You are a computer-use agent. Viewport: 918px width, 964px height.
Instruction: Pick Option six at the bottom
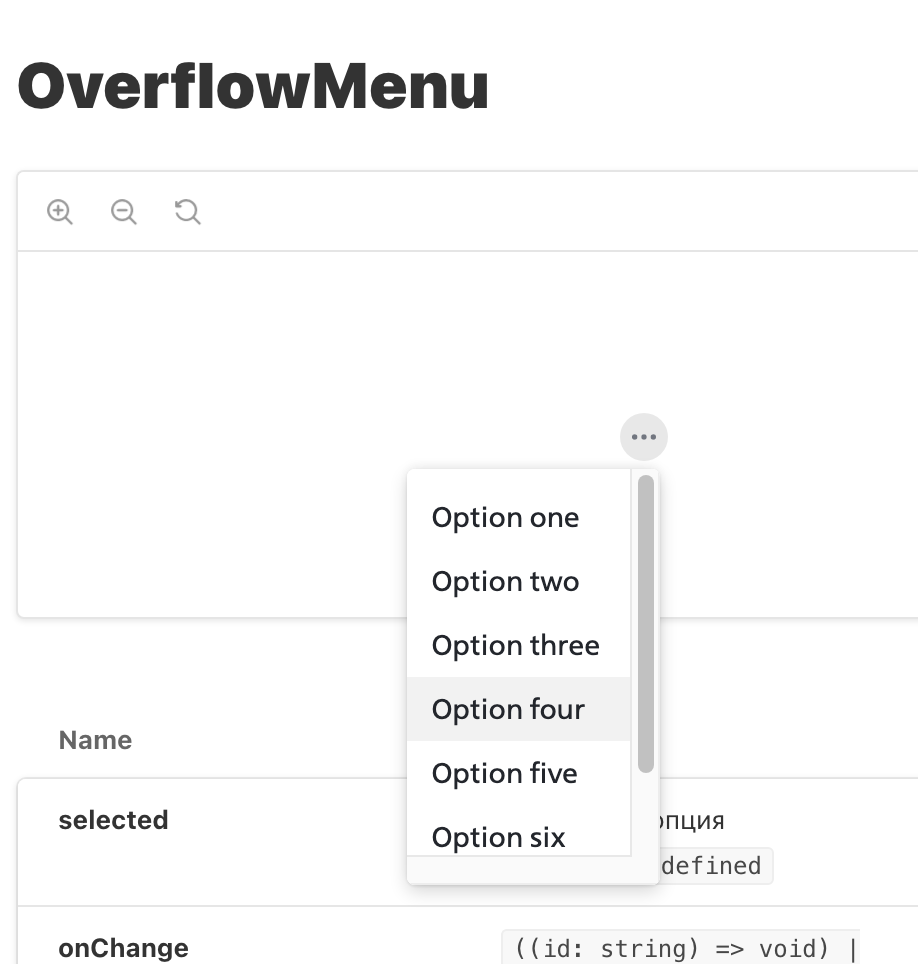[x=497, y=837]
